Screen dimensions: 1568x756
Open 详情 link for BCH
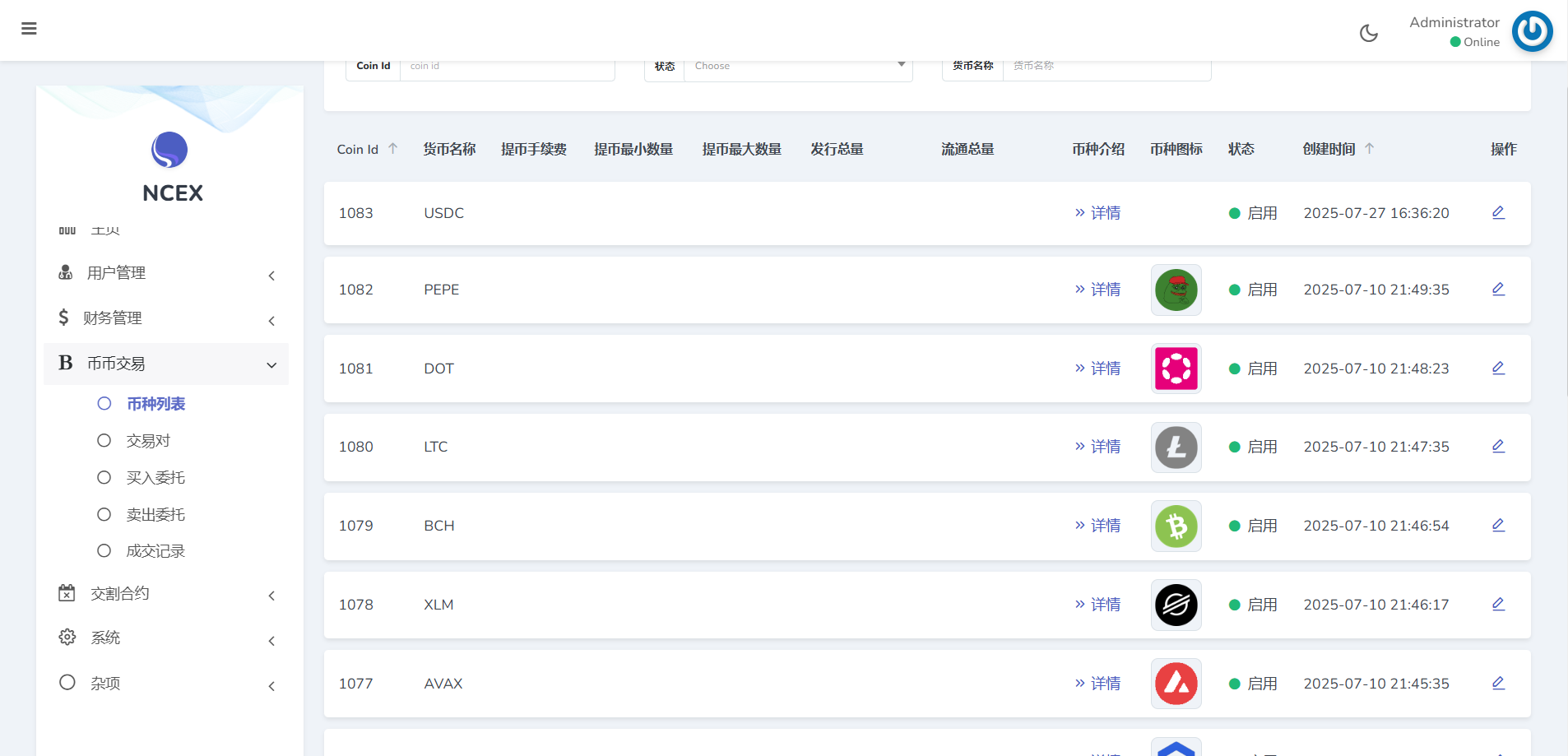point(1097,526)
